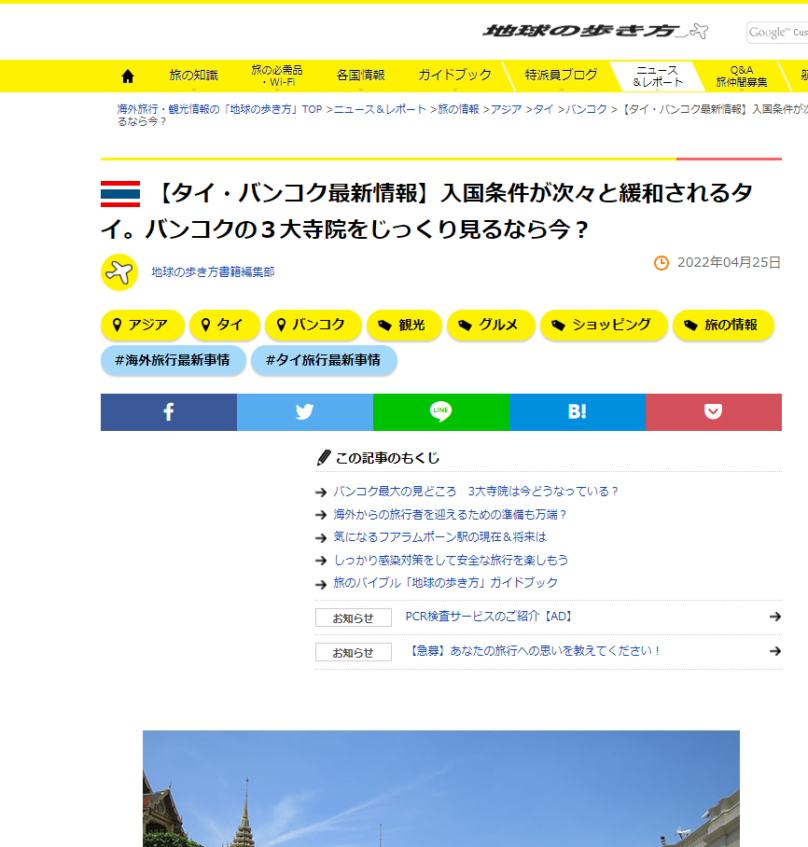Save article to Pocket
Screen dimensions: 808x847
pyautogui.click(x=713, y=412)
